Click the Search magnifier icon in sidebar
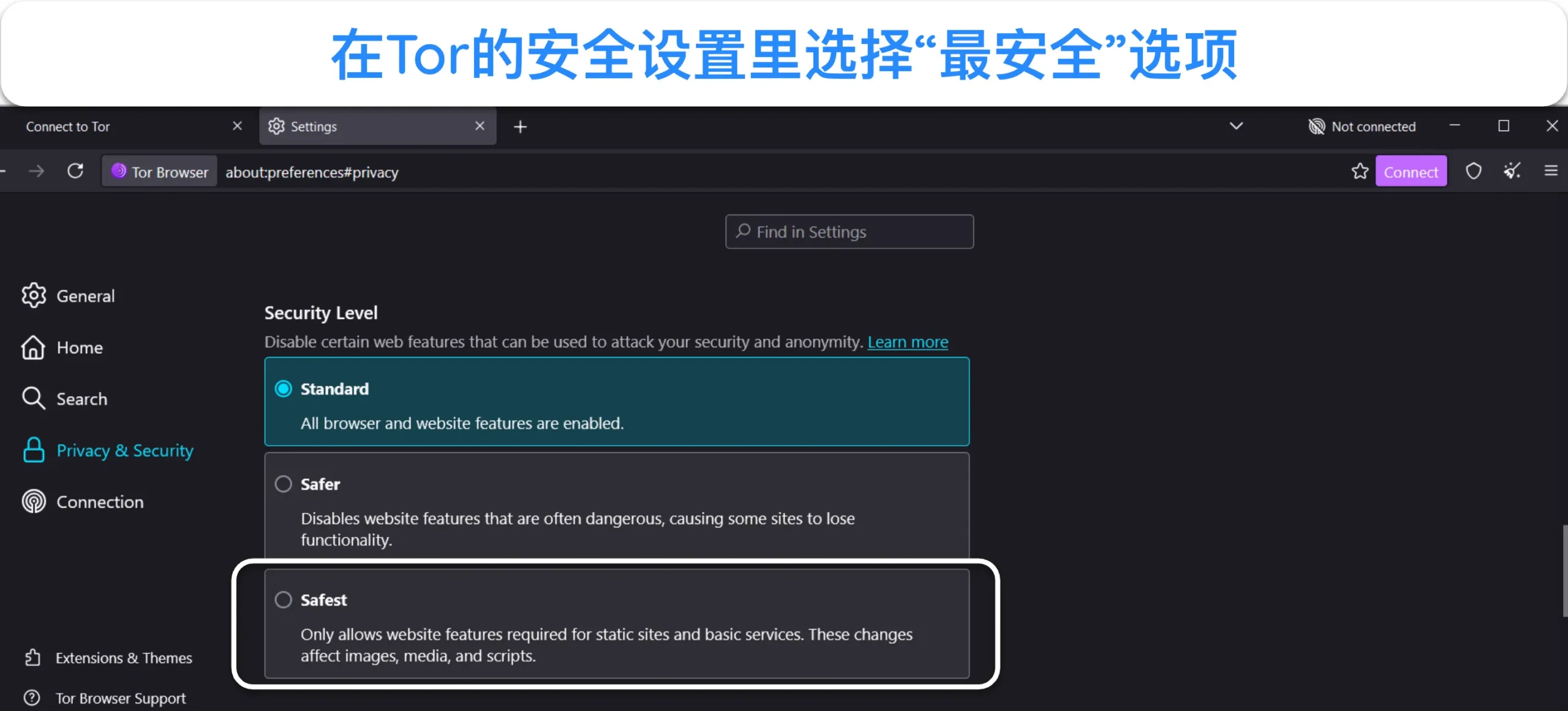This screenshot has width=1568, height=711. (x=33, y=398)
